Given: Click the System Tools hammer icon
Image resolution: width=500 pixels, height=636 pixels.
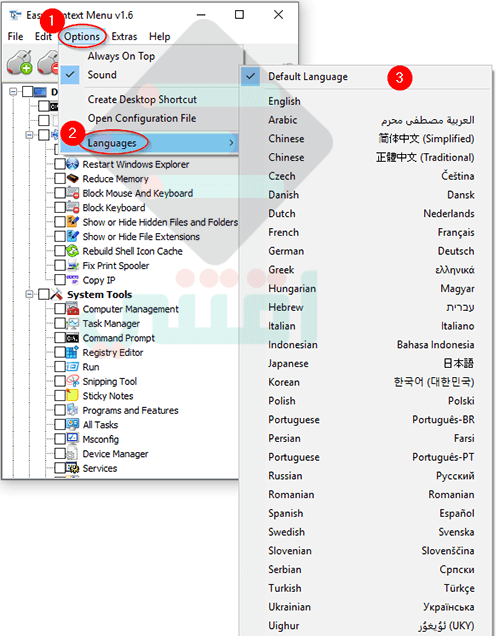Looking at the screenshot, I should pos(56,294).
